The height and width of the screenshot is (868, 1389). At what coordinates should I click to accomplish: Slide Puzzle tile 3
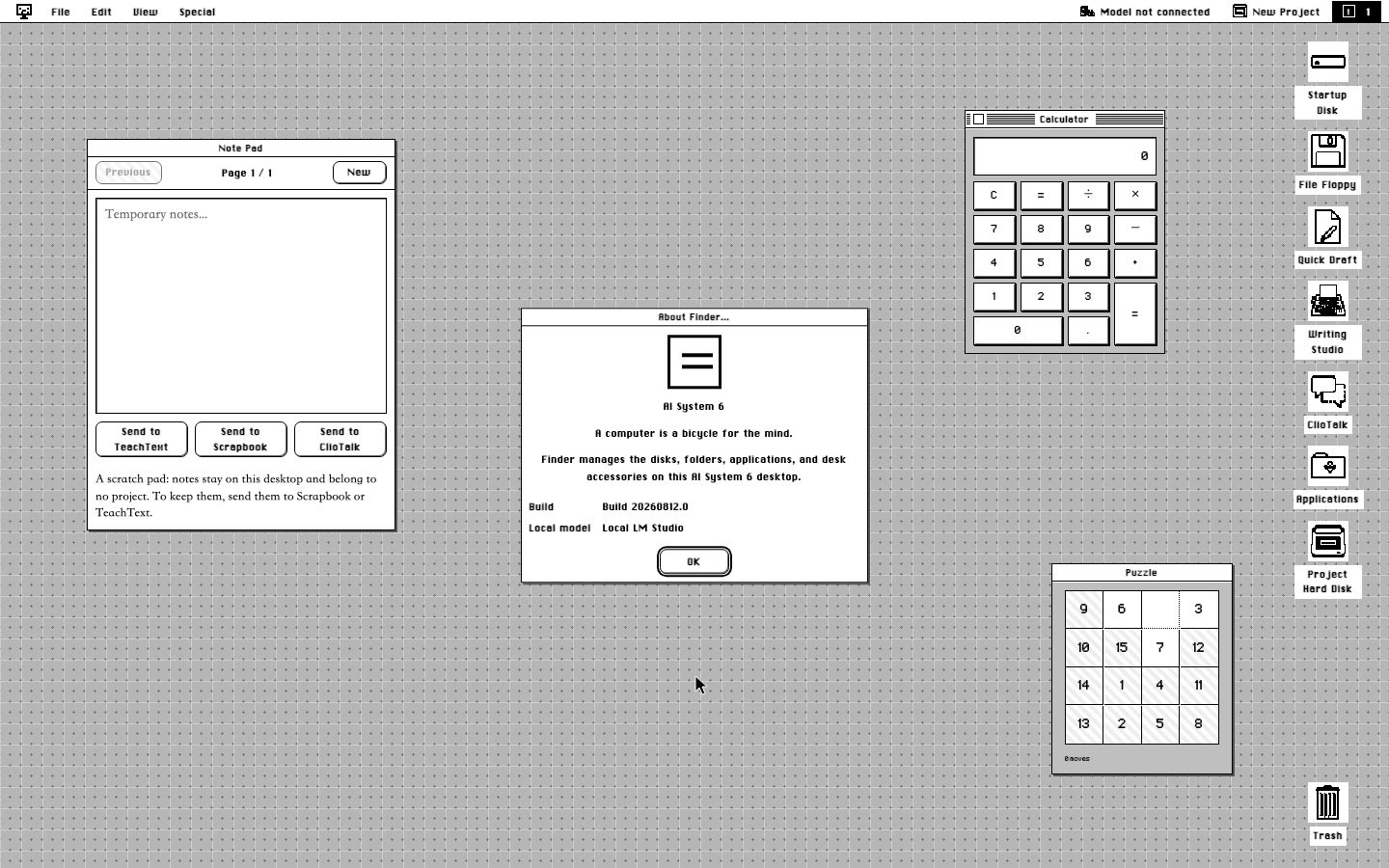pos(1199,610)
